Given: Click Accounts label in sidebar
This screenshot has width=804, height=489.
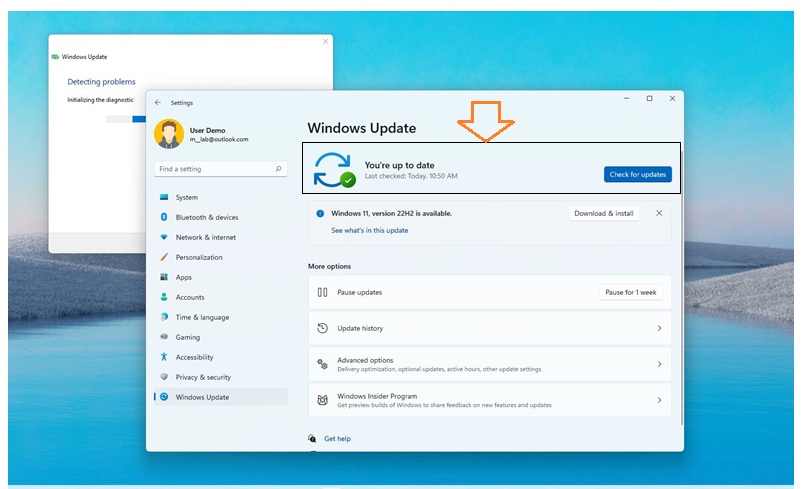Looking at the screenshot, I should click(x=190, y=297).
